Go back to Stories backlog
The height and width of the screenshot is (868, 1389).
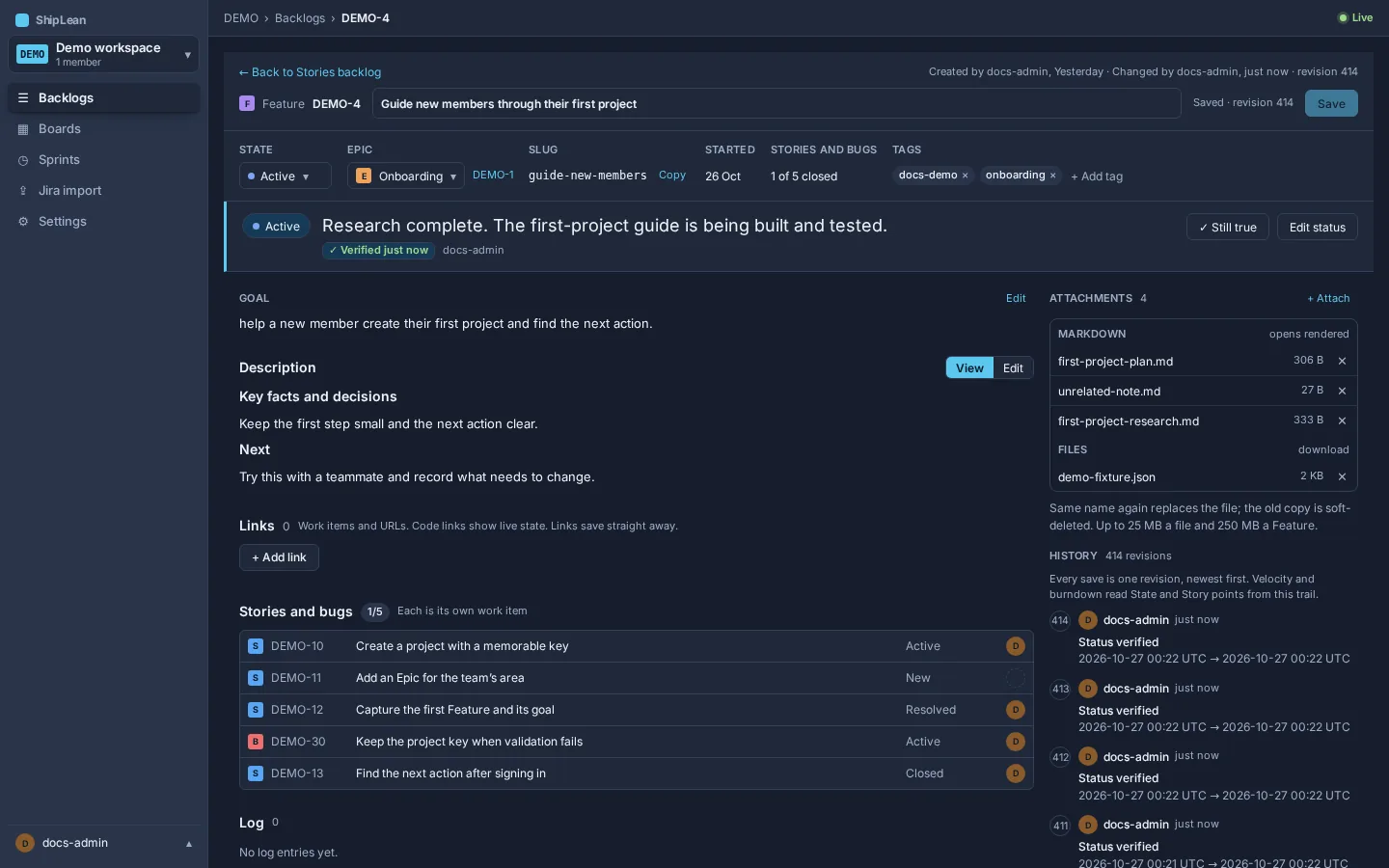coord(310,72)
